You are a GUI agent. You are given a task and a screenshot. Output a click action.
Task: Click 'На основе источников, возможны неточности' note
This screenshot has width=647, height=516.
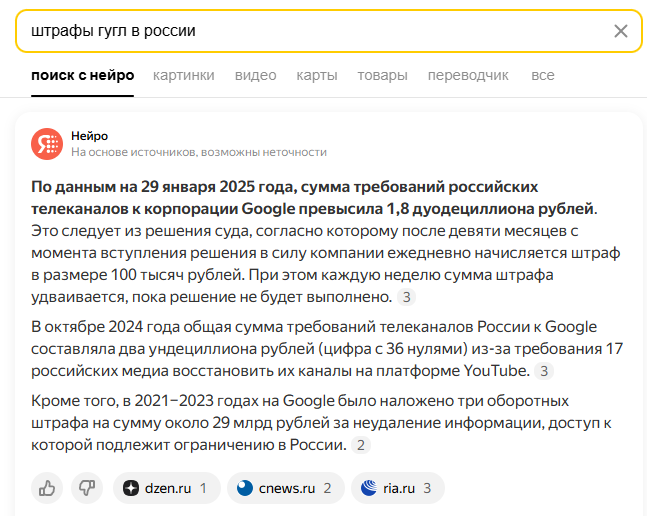click(199, 152)
